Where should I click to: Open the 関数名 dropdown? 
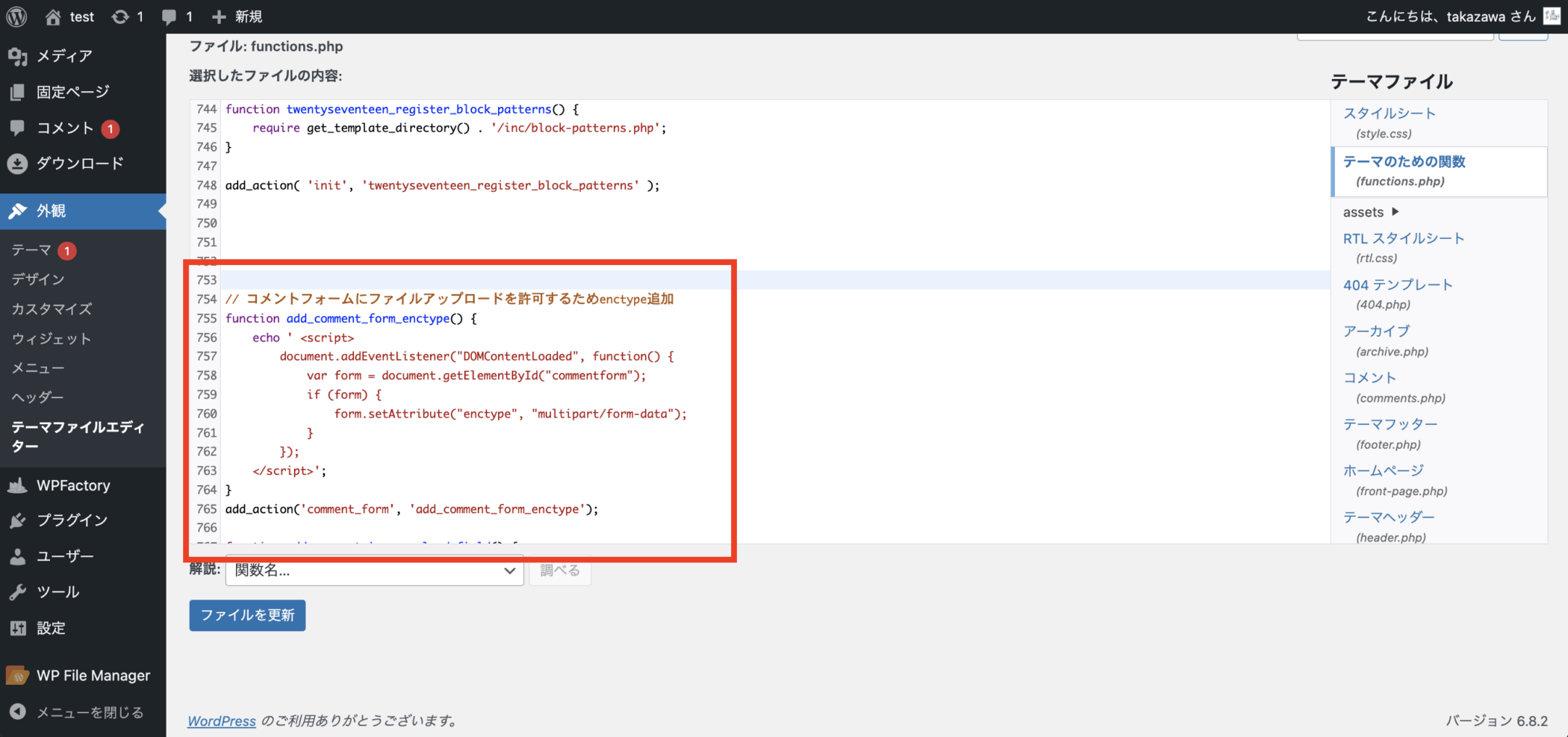pyautogui.click(x=374, y=570)
